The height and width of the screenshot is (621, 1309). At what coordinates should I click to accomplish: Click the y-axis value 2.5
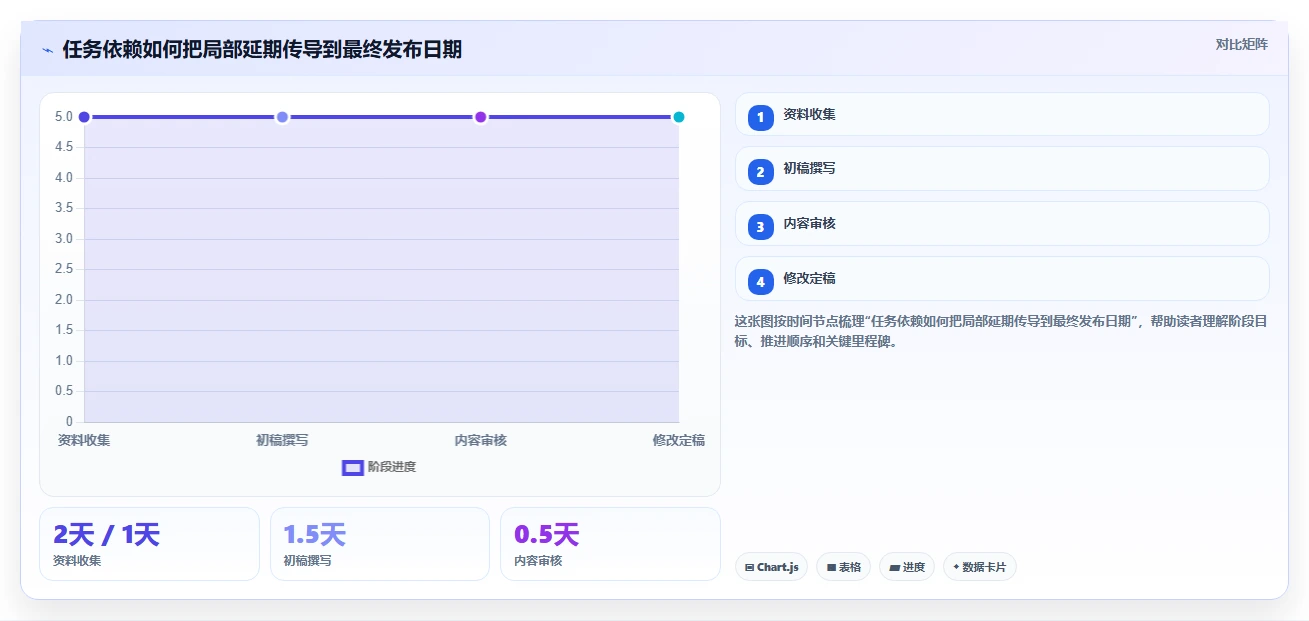tap(64, 269)
